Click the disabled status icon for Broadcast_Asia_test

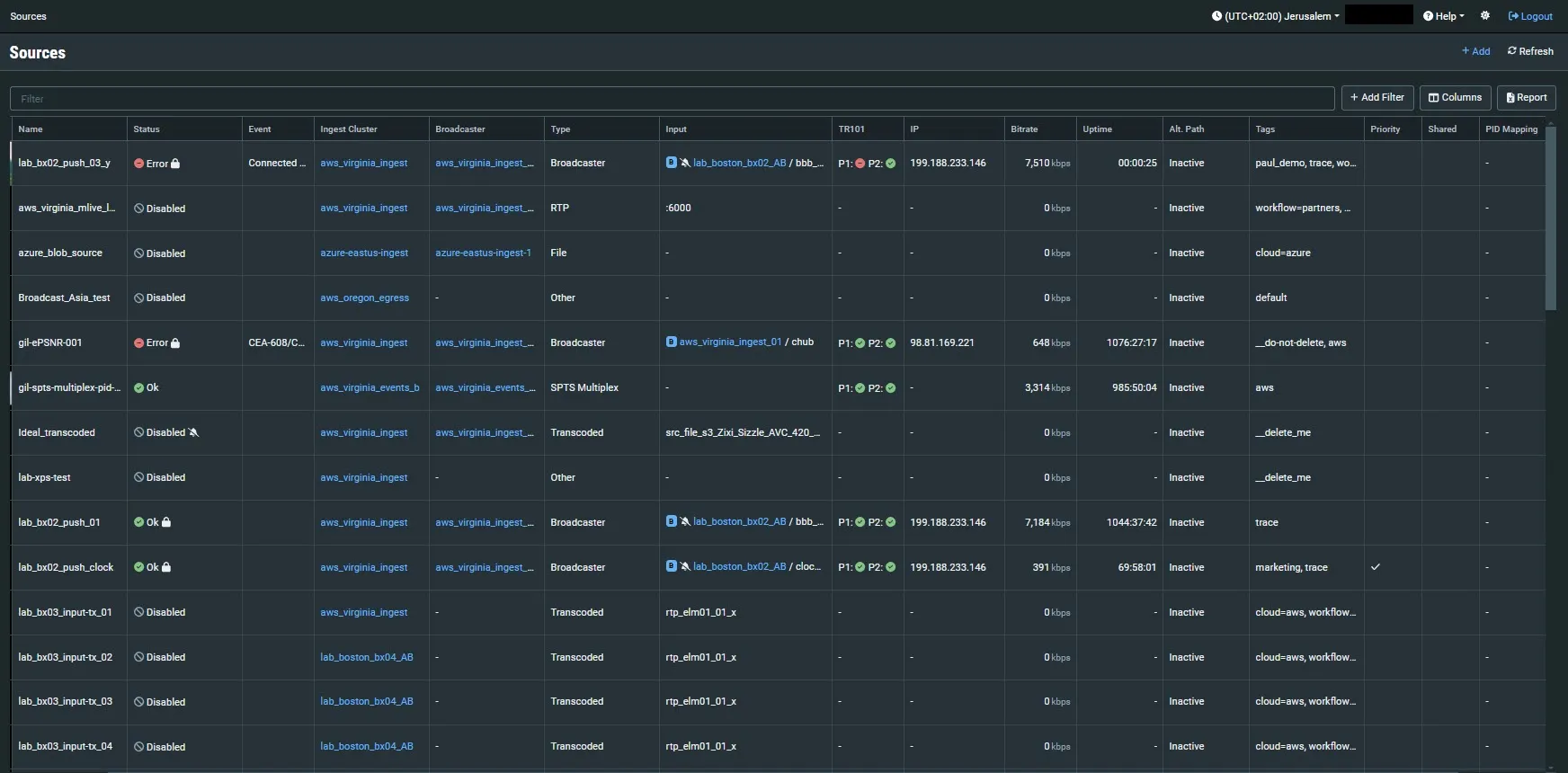[139, 298]
